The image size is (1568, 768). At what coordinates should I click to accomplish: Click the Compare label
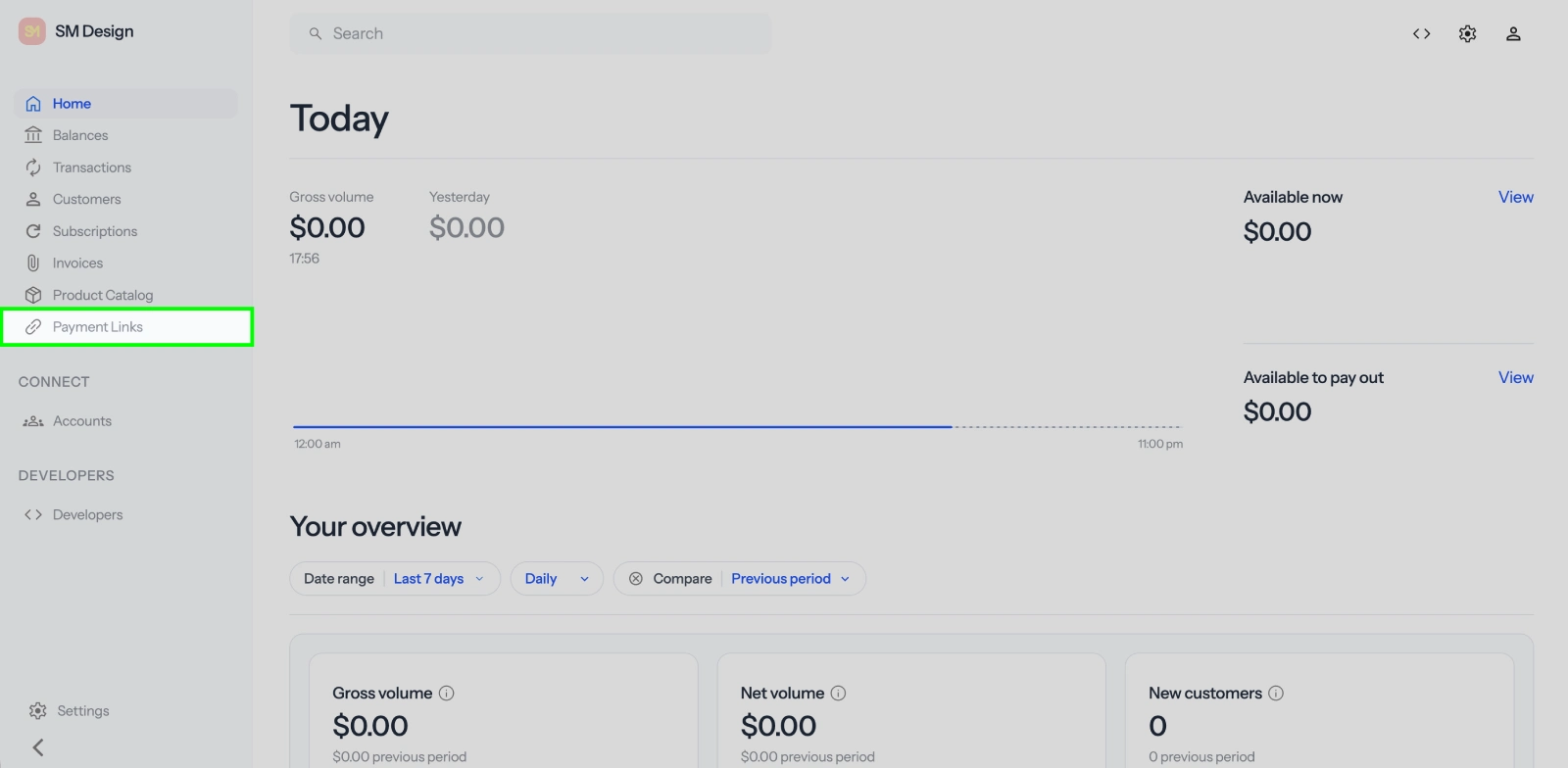pos(682,579)
